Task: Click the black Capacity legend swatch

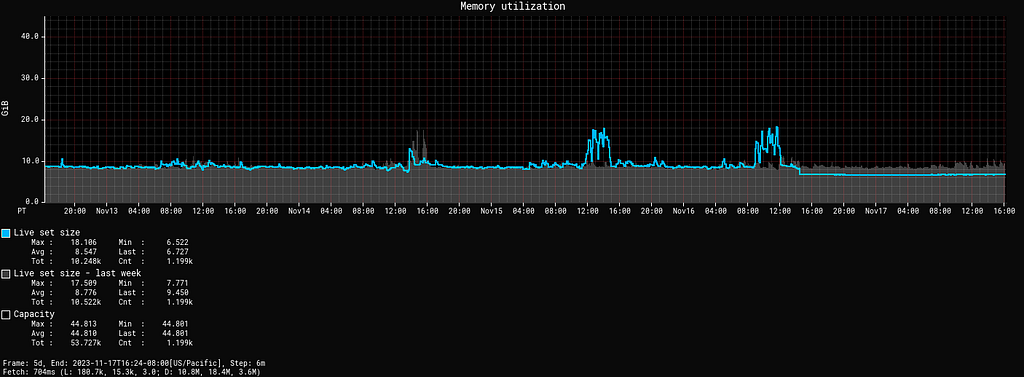Action: coord(6,314)
